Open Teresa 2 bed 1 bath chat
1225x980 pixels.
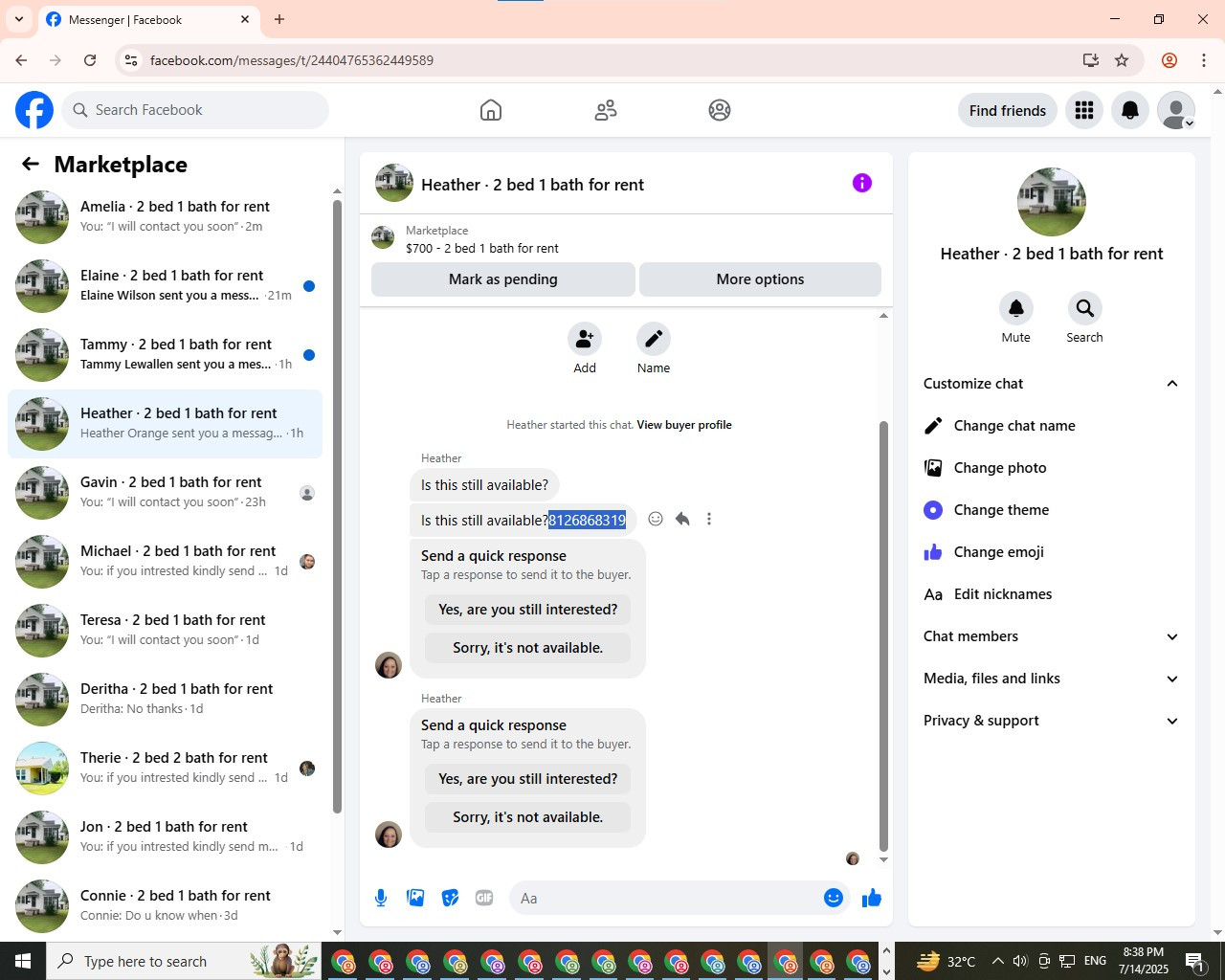coord(166,631)
